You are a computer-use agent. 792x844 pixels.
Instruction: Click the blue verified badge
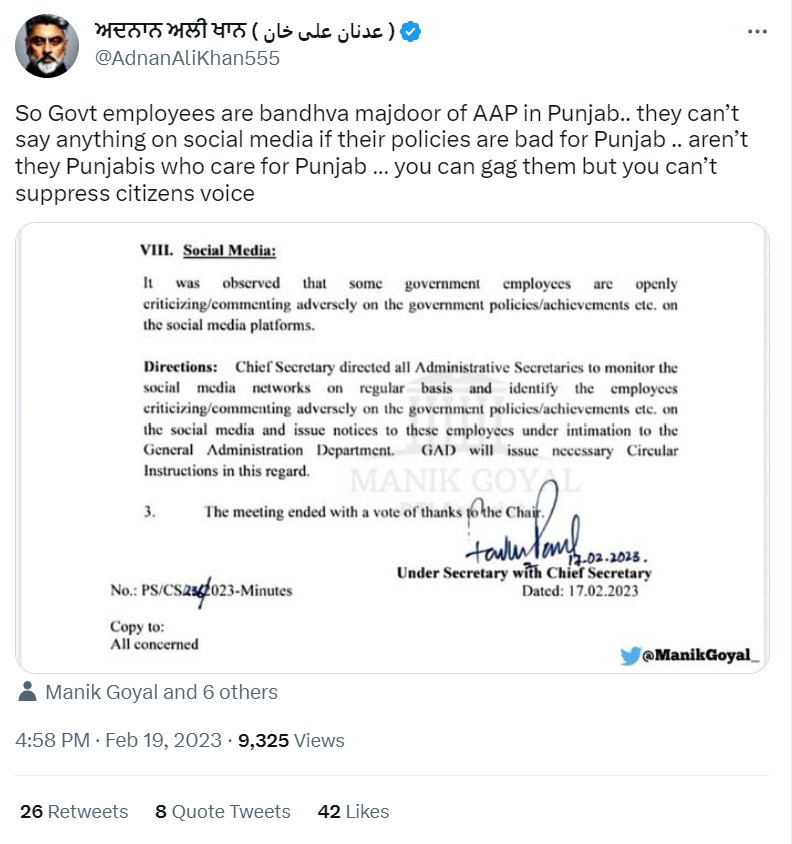(x=411, y=32)
